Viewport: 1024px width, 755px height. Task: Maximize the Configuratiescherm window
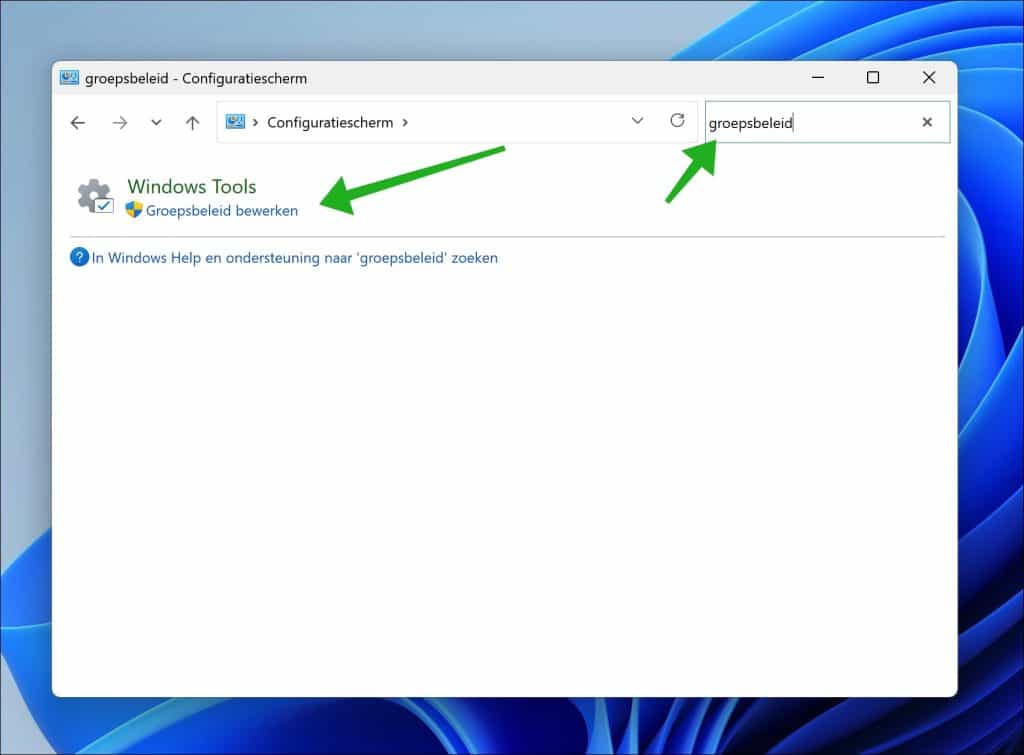873,77
